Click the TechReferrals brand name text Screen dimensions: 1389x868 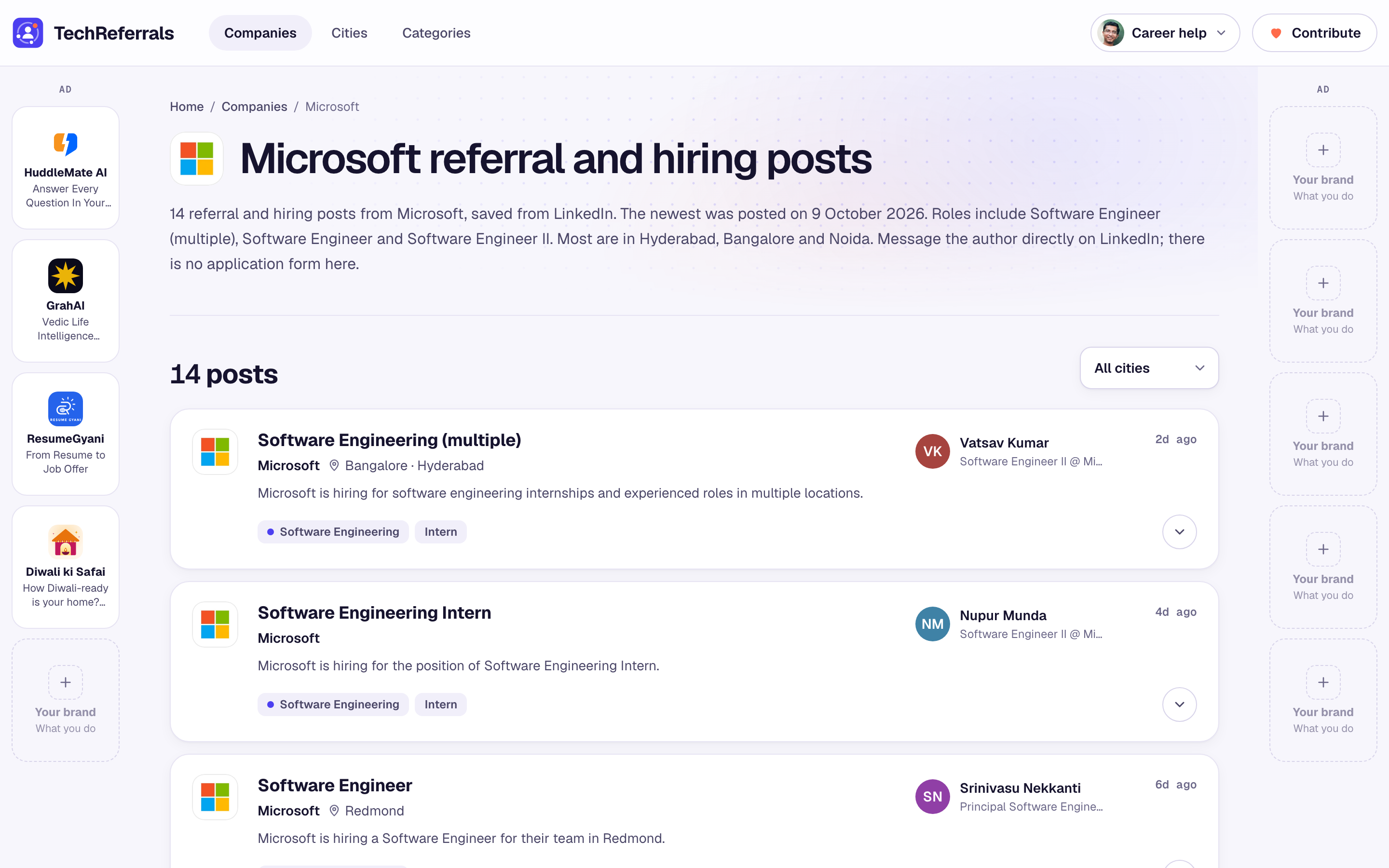point(114,33)
